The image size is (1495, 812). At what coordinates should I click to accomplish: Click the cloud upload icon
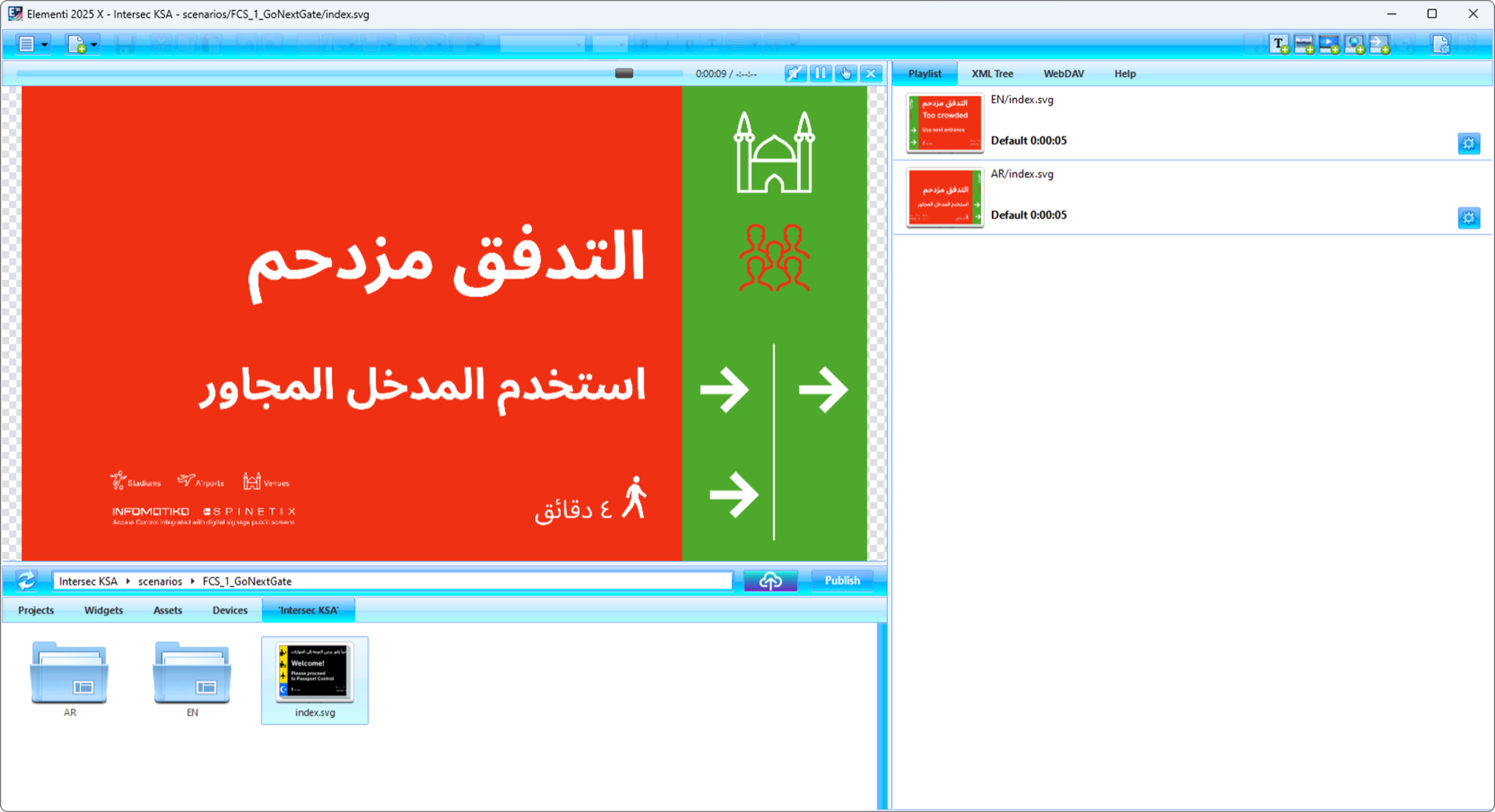coord(771,580)
